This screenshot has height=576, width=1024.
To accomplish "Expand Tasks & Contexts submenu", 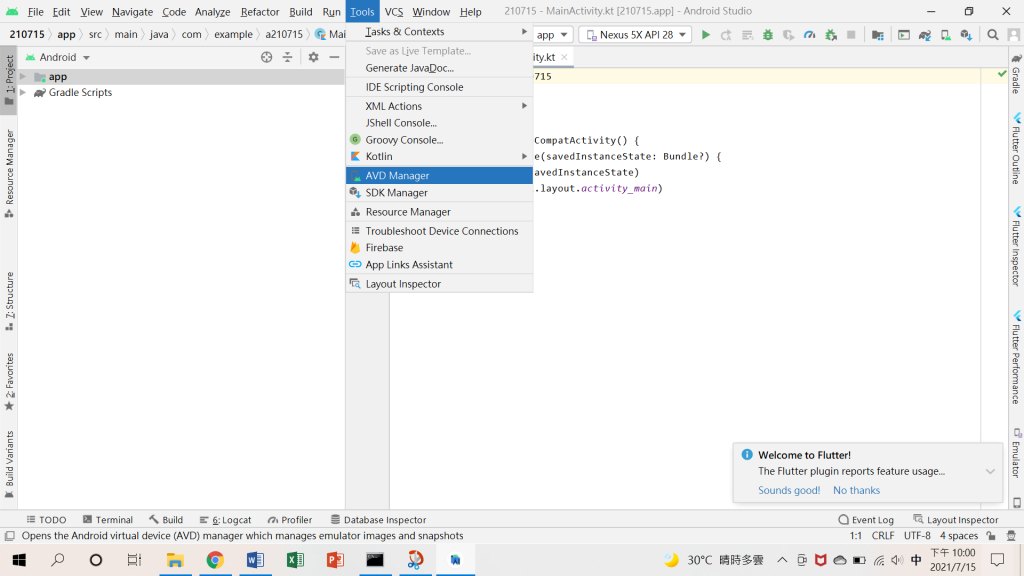I will (439, 31).
